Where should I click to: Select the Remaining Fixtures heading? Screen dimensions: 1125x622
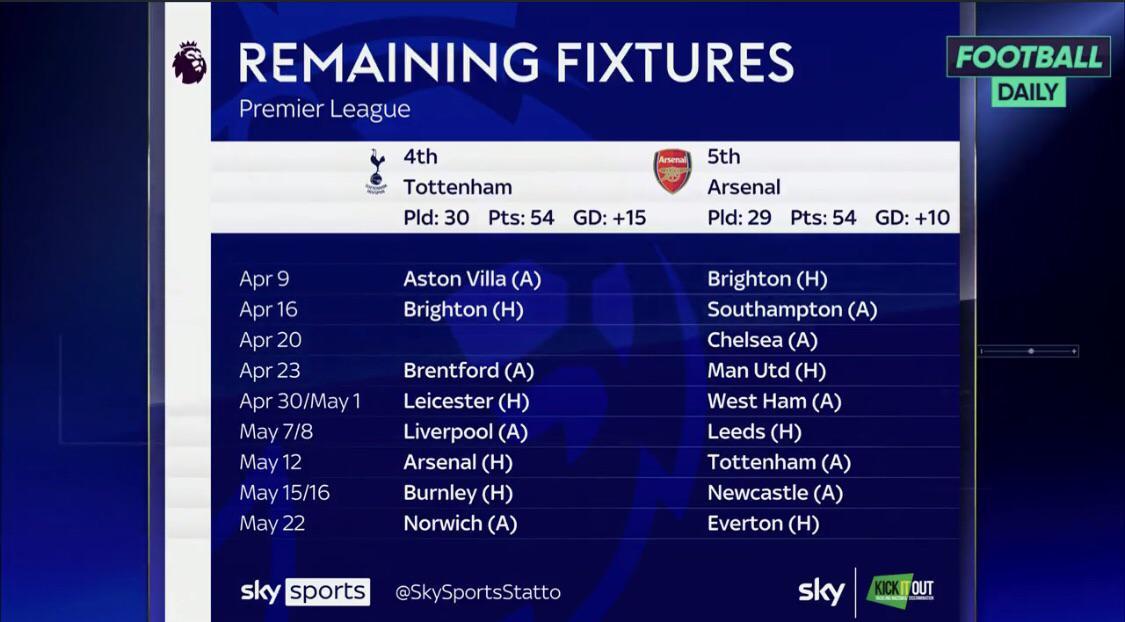coord(516,63)
